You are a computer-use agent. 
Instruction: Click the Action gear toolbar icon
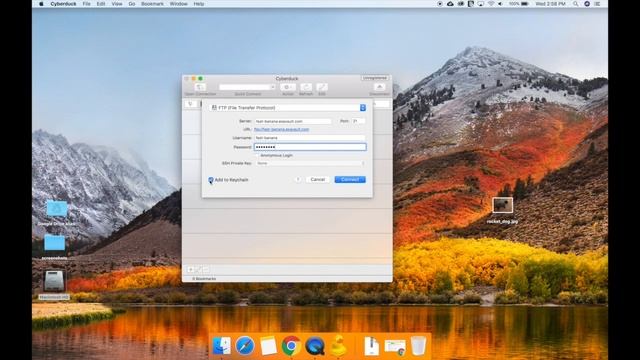click(x=287, y=87)
